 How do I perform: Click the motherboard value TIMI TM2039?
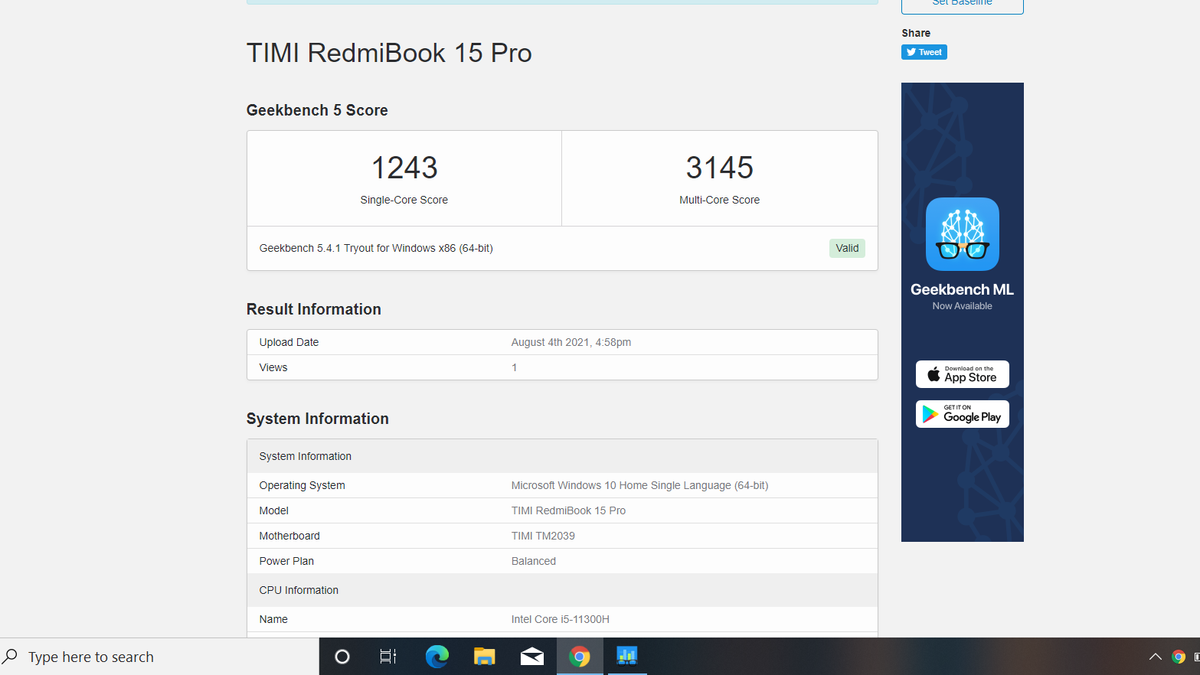coord(543,536)
